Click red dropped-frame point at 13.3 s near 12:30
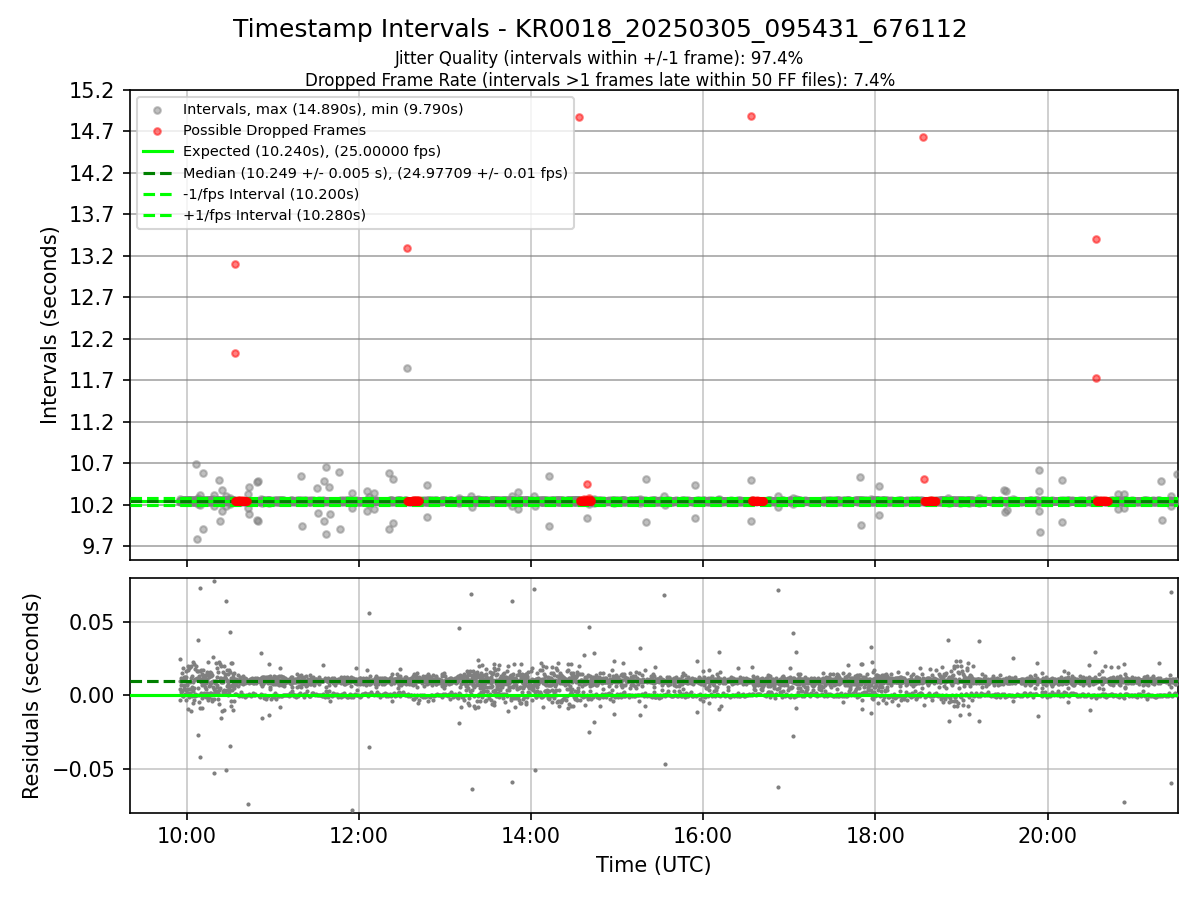Image resolution: width=1200 pixels, height=900 pixels. coord(407,248)
